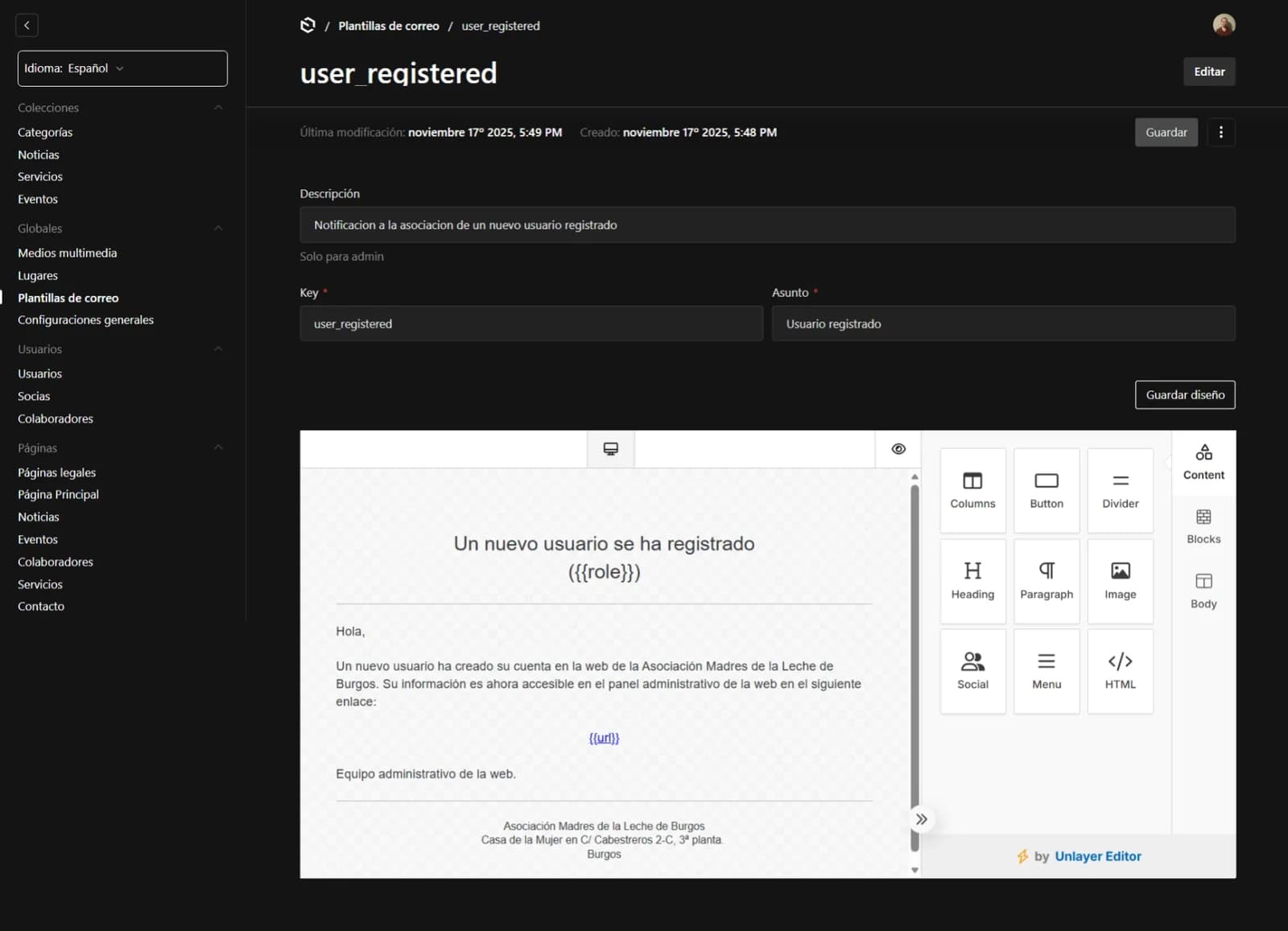This screenshot has width=1288, height=931.
Task: Open Categorías collection
Action: (45, 132)
